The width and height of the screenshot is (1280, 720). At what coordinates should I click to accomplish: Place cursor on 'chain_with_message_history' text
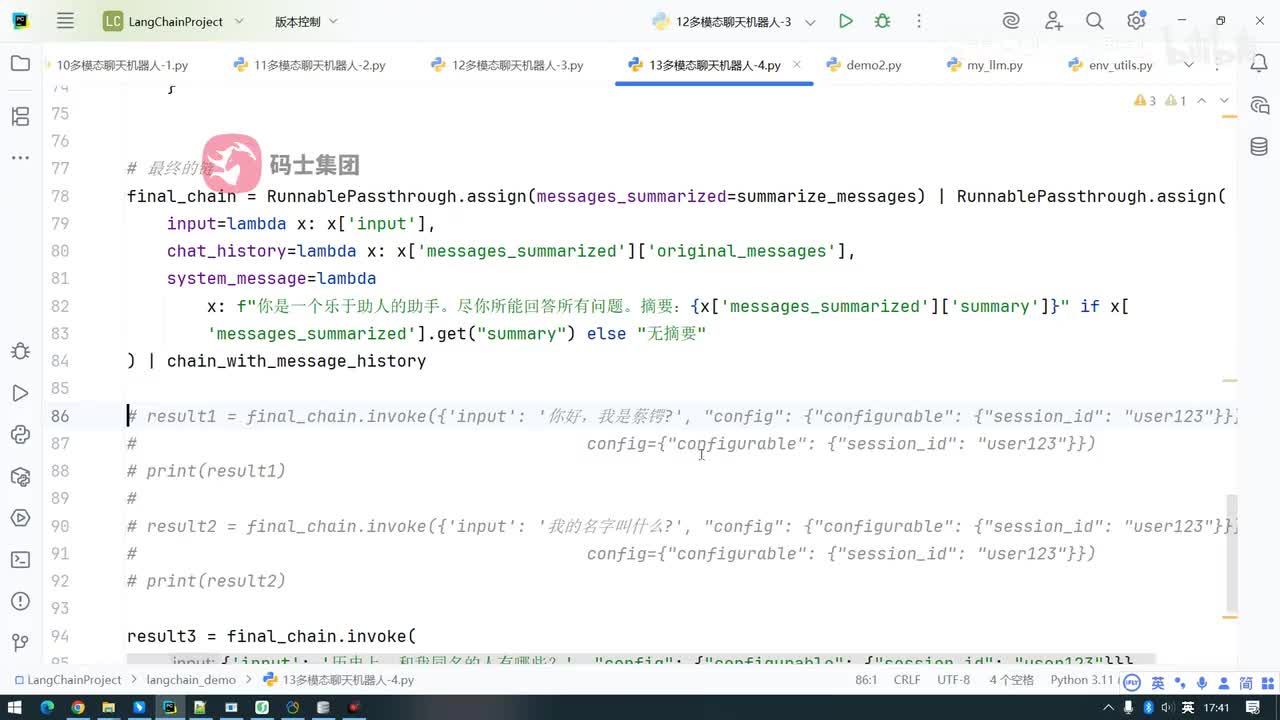[296, 361]
